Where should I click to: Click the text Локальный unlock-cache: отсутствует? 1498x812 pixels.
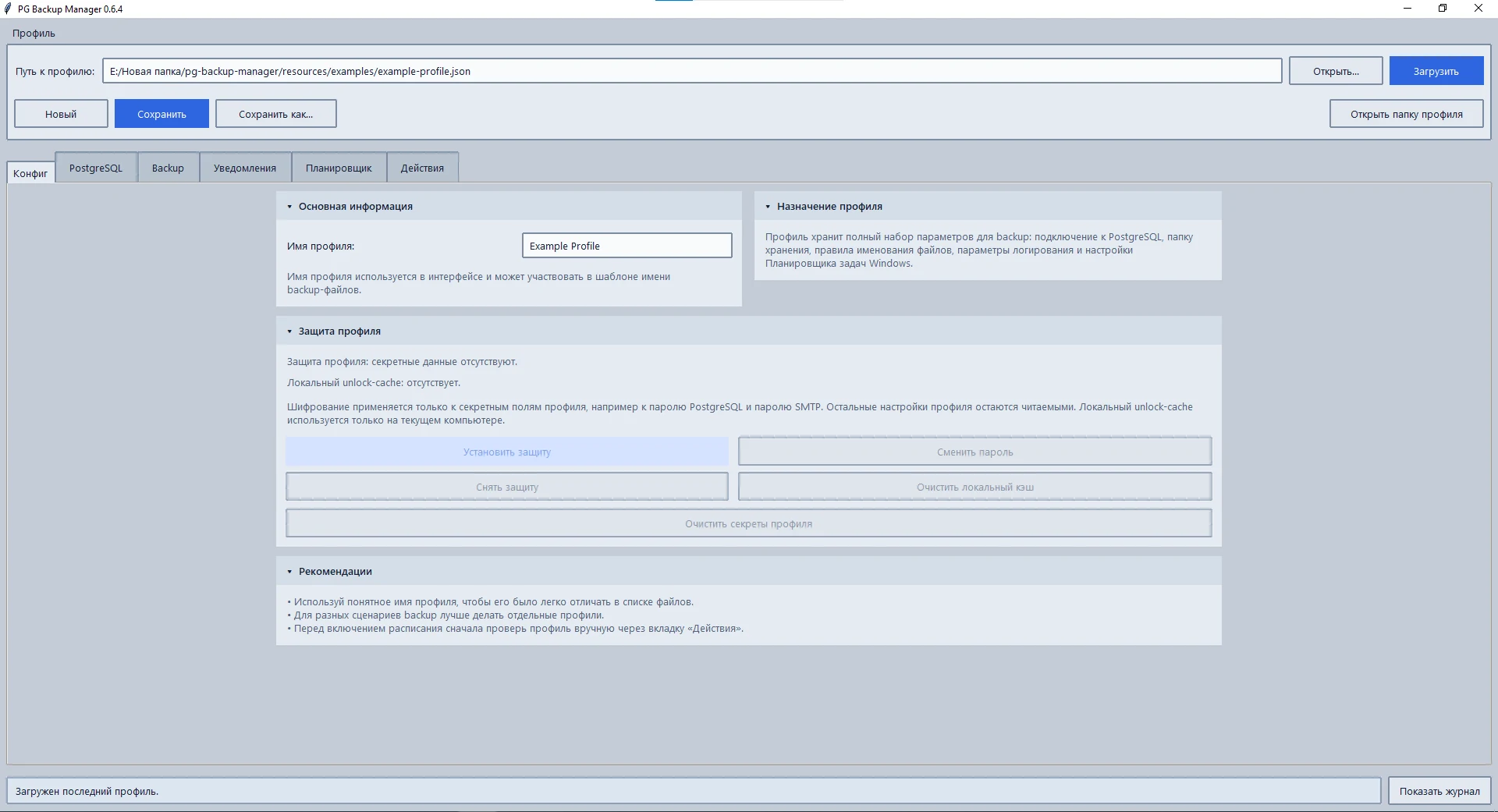click(374, 383)
